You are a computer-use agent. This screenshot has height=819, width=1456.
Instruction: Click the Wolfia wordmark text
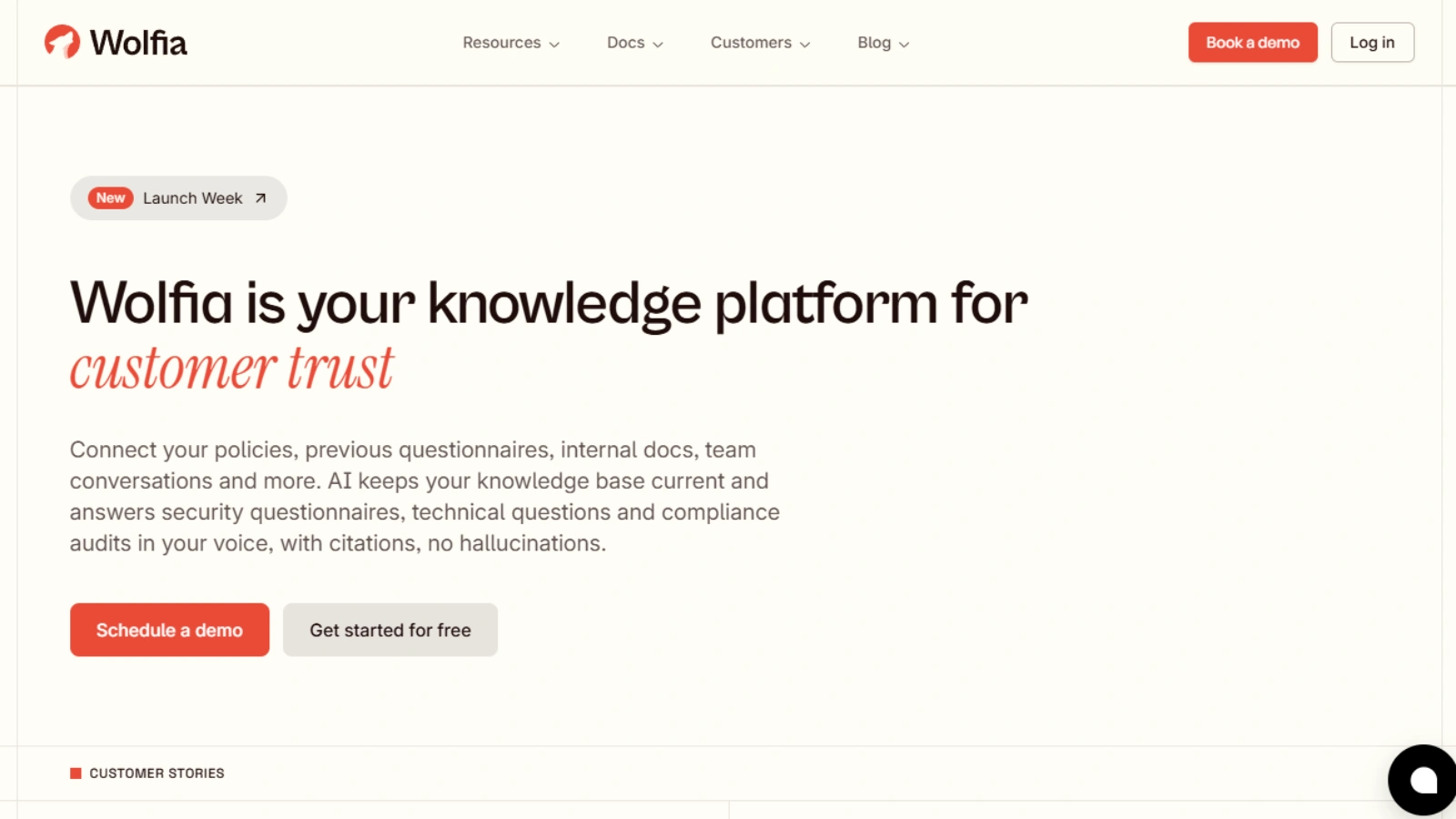[138, 43]
